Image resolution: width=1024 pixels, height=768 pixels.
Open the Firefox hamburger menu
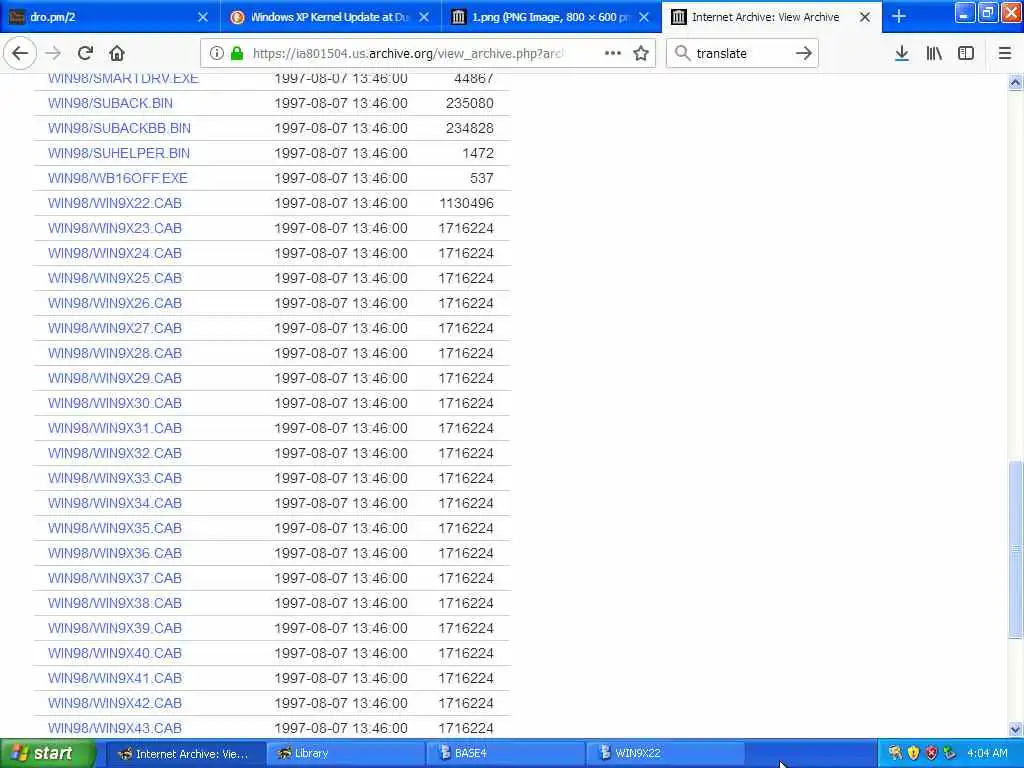tap(1005, 54)
